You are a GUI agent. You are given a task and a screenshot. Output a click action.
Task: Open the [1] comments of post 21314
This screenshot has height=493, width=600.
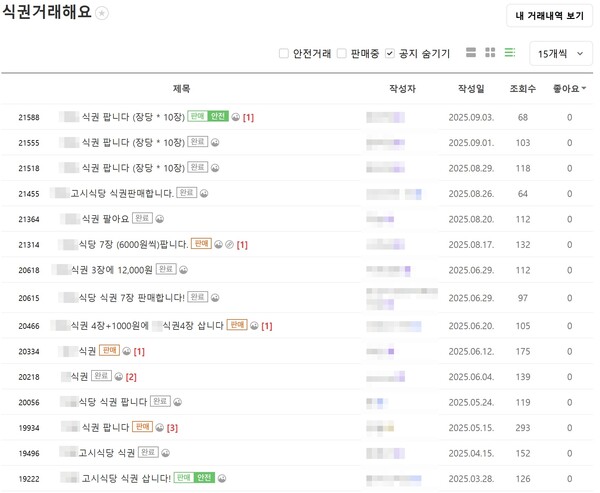pos(242,245)
